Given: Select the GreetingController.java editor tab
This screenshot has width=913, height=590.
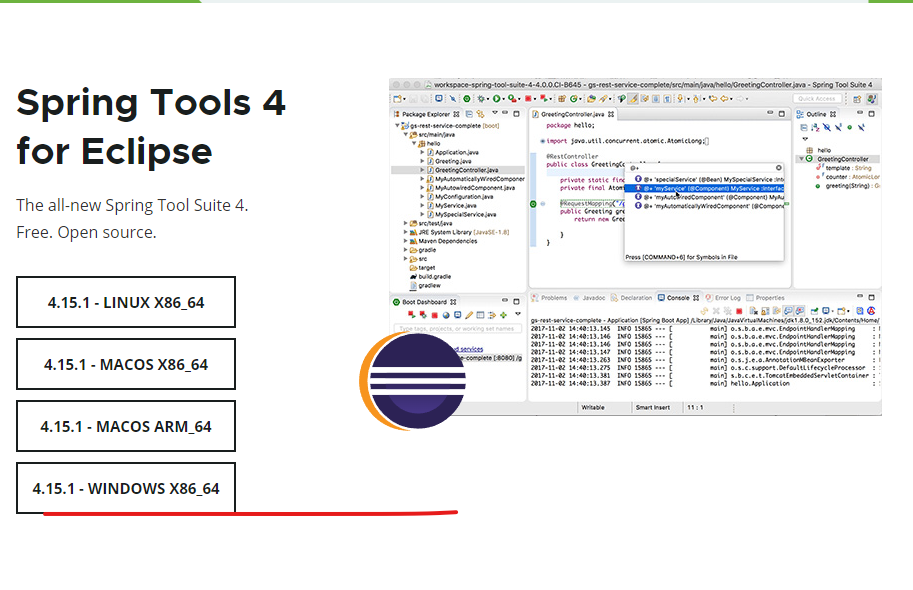Looking at the screenshot, I should click(x=573, y=114).
